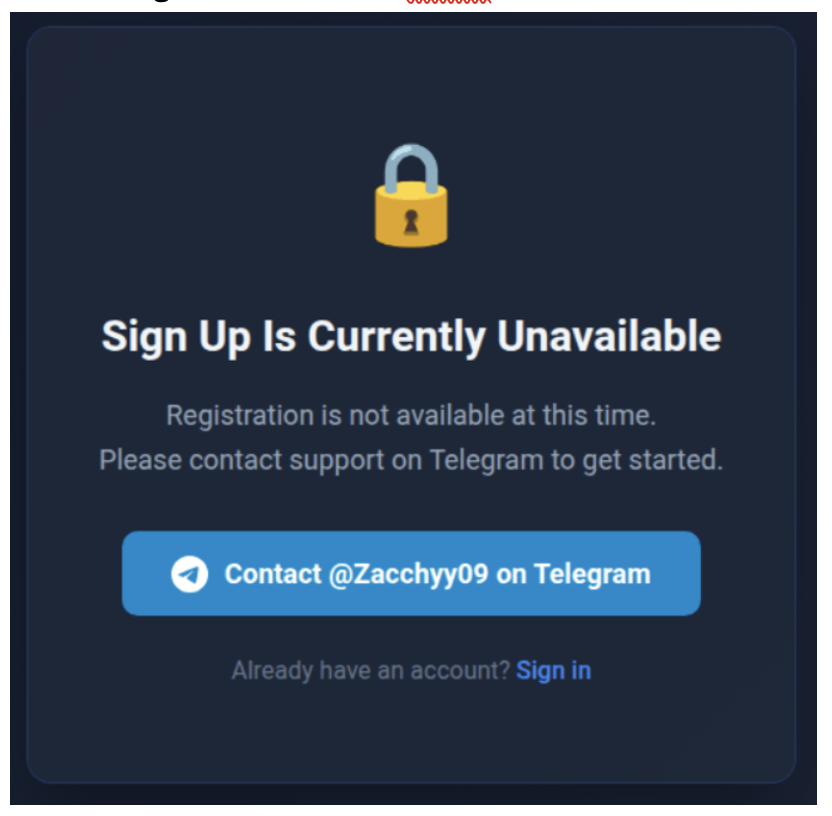Click the words Sign Up in the heading
Image resolution: width=832 pixels, height=816 pixels.
[176, 337]
